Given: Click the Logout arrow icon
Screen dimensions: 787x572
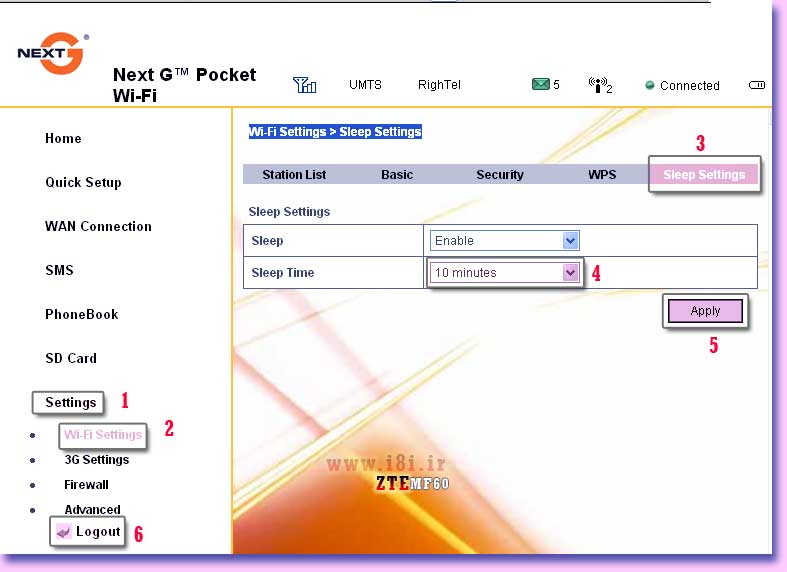Looking at the screenshot, I should click(x=63, y=531).
